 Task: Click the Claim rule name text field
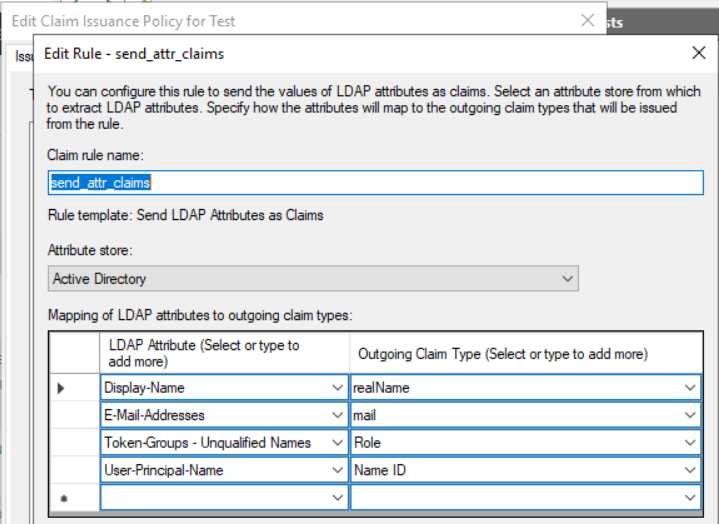(375, 183)
